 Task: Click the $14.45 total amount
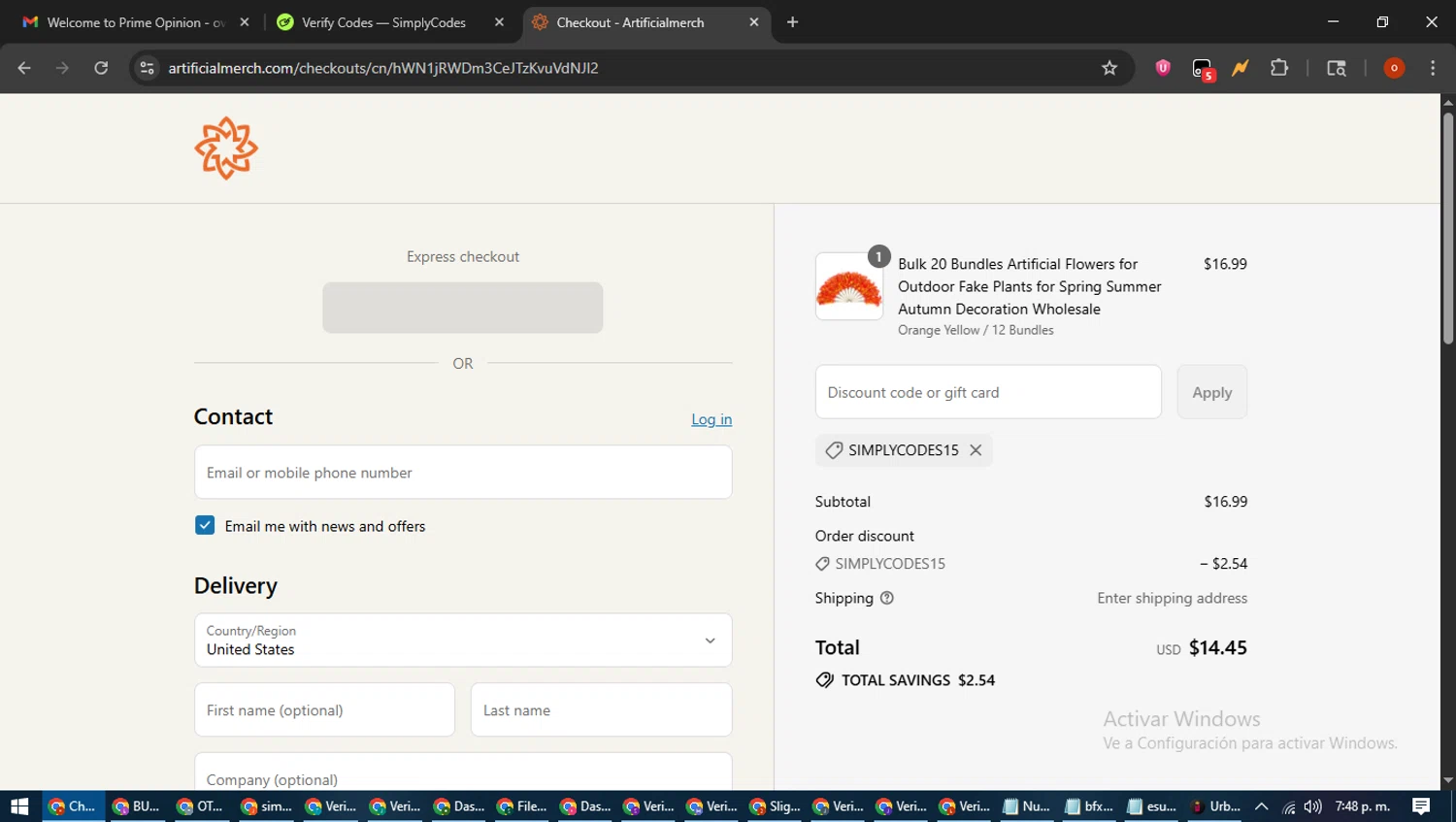tap(1218, 647)
